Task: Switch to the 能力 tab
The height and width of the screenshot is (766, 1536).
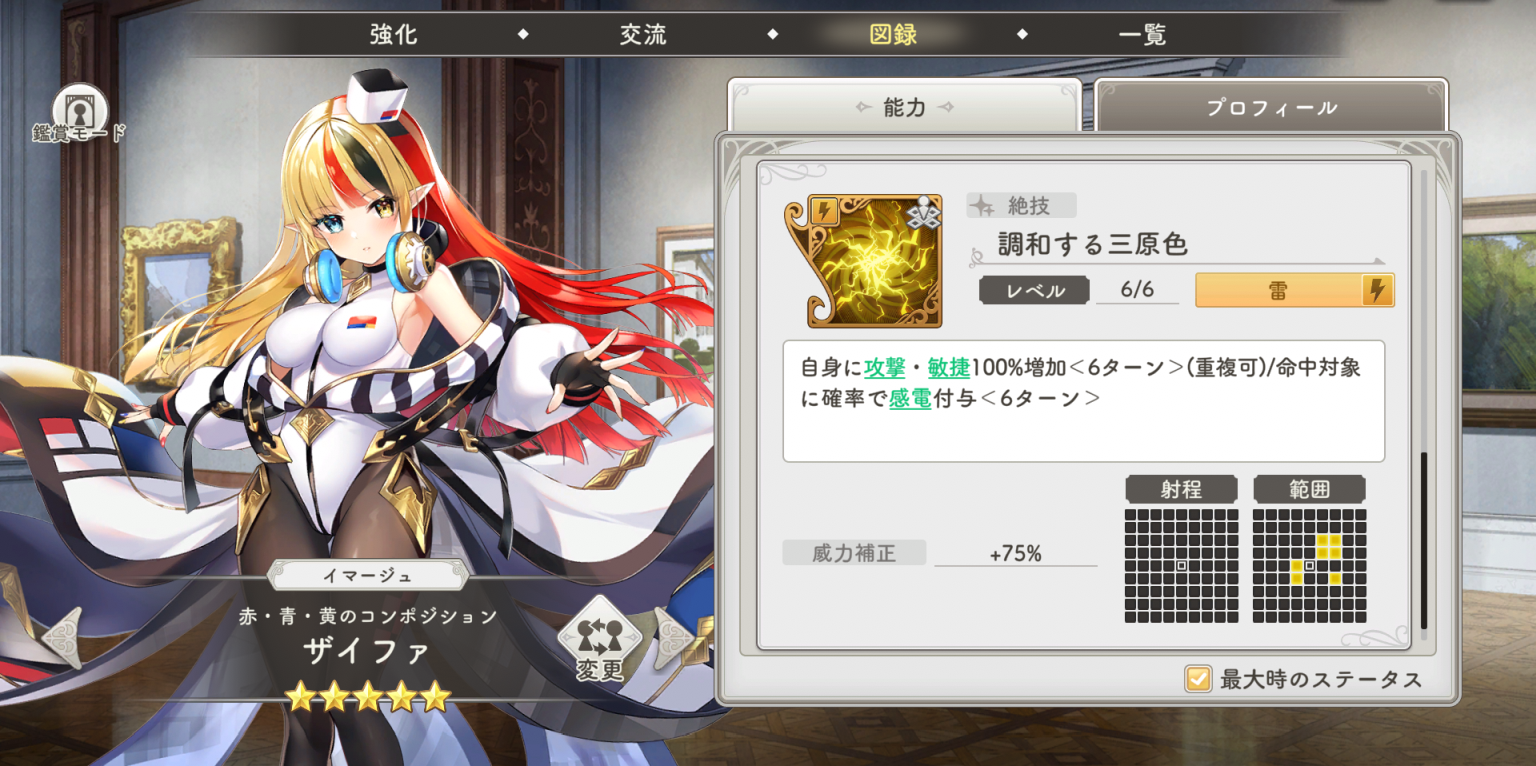Action: pyautogui.click(x=905, y=106)
